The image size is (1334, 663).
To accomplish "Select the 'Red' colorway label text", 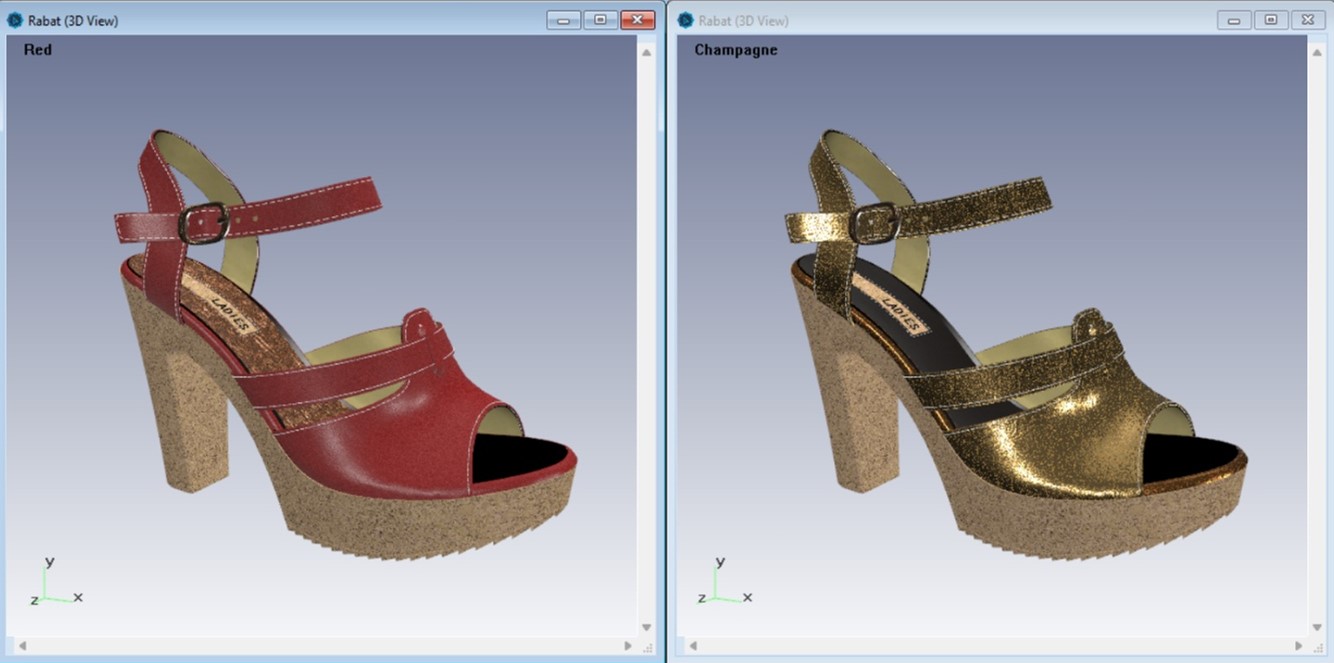I will (x=37, y=49).
